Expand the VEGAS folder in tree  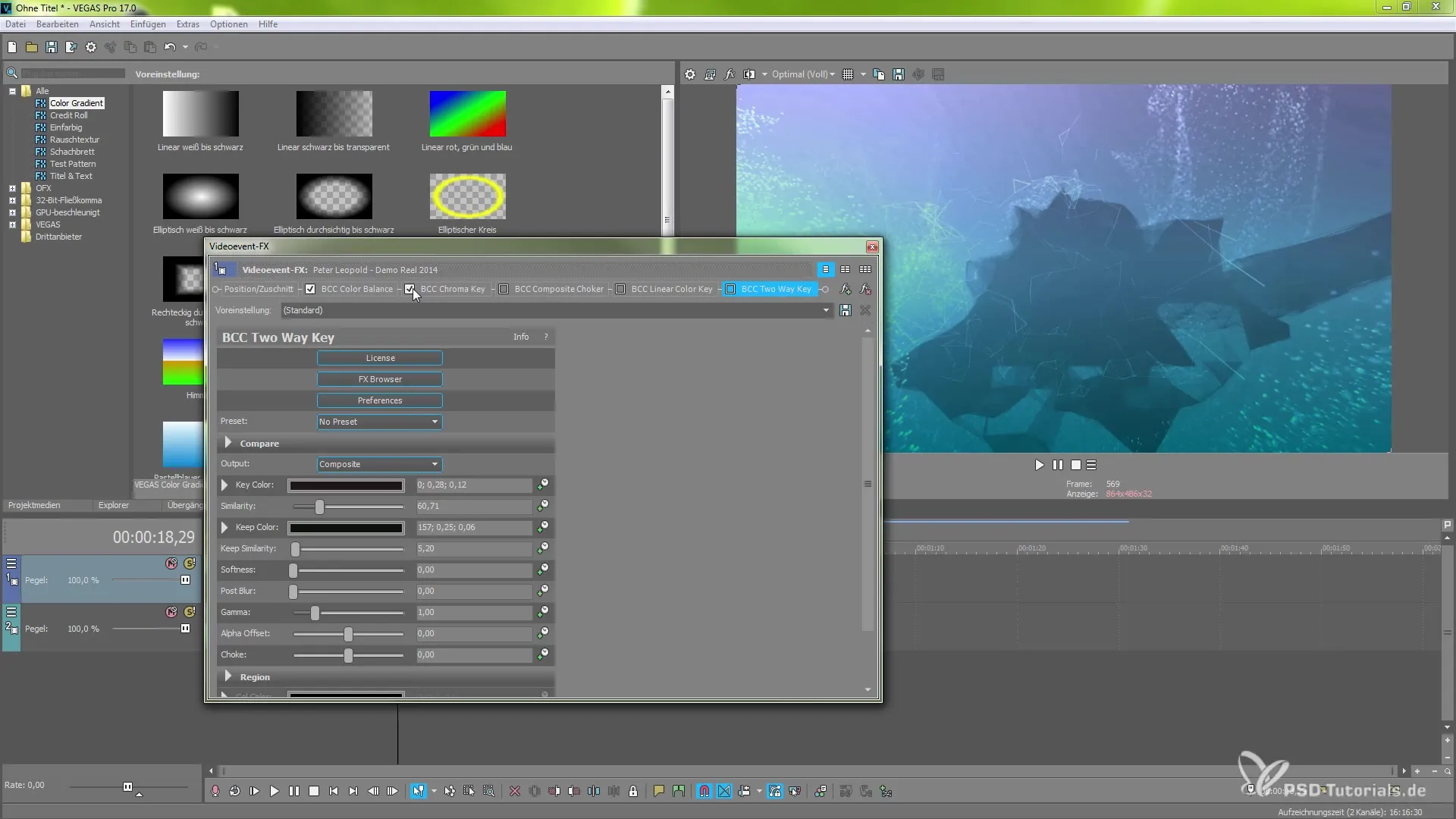pos(12,224)
